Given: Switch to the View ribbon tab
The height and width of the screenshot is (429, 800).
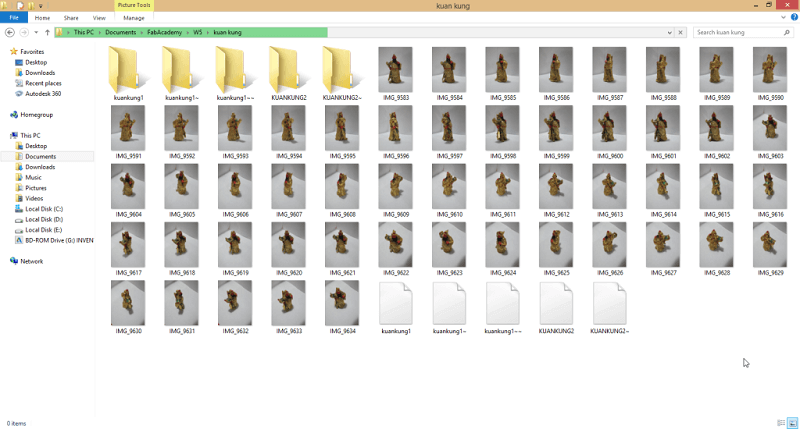Looking at the screenshot, I should tap(99, 18).
